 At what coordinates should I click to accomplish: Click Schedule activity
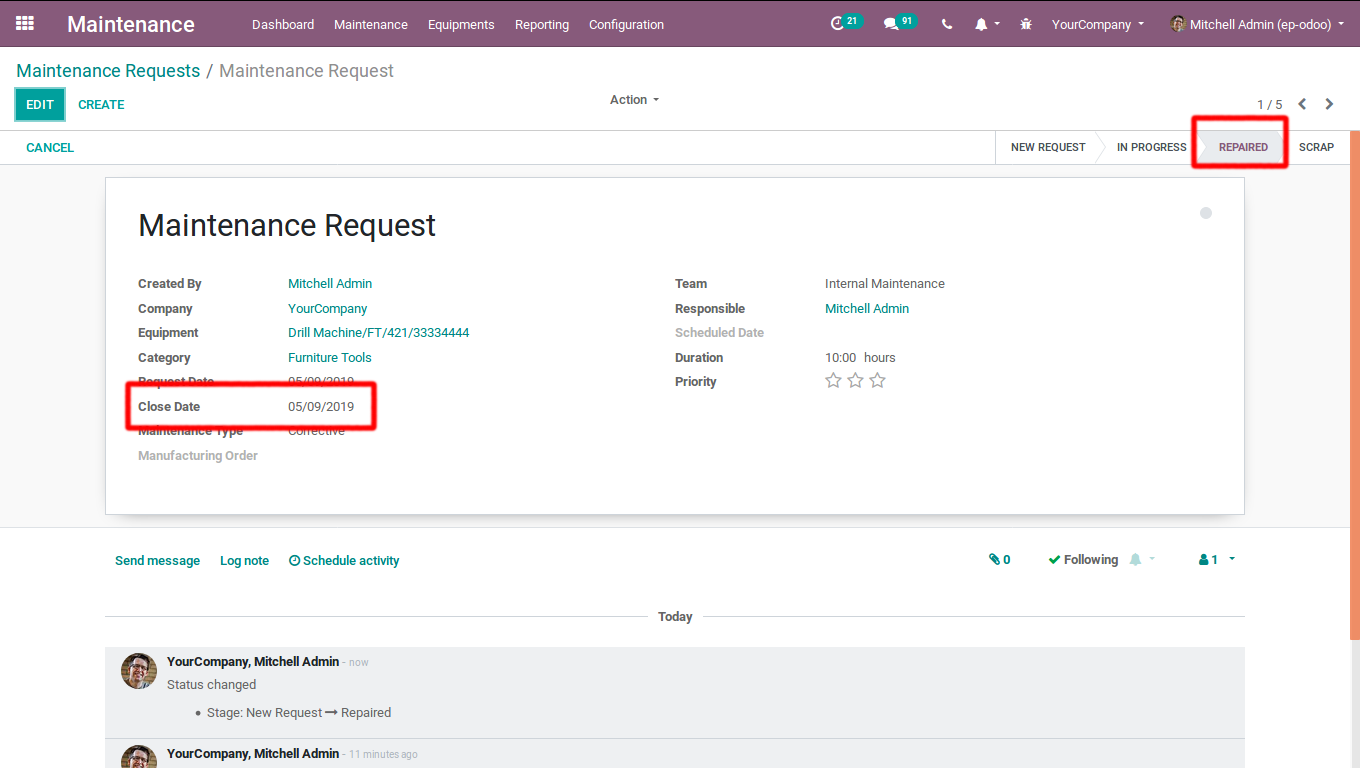pos(344,561)
